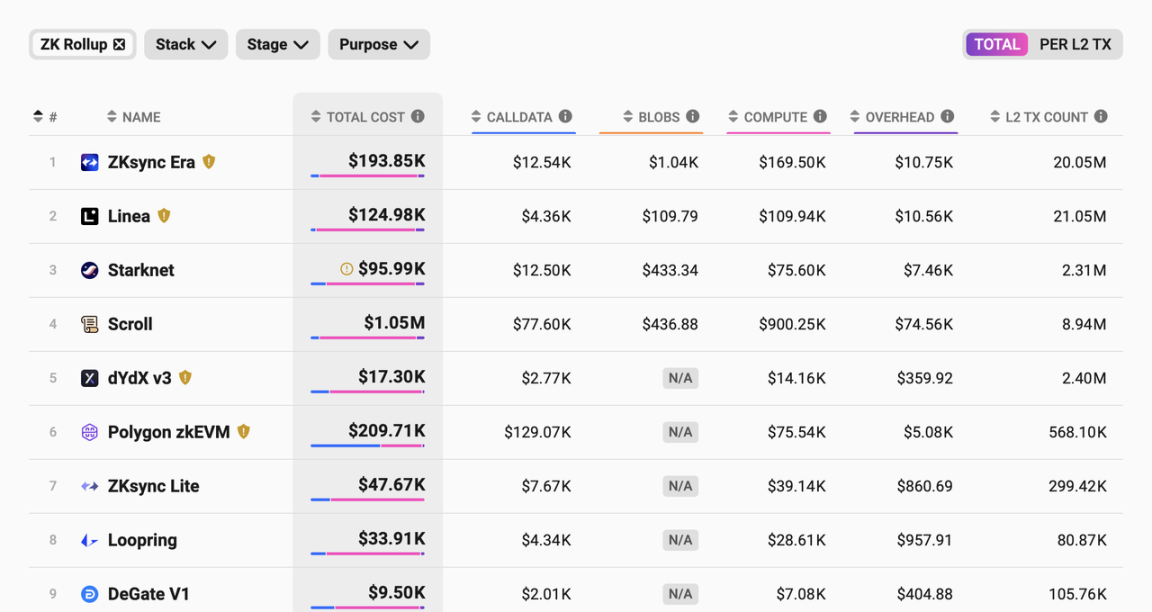
Task: Show BLOBS info tooltip icon
Action: pyautogui.click(x=693, y=116)
